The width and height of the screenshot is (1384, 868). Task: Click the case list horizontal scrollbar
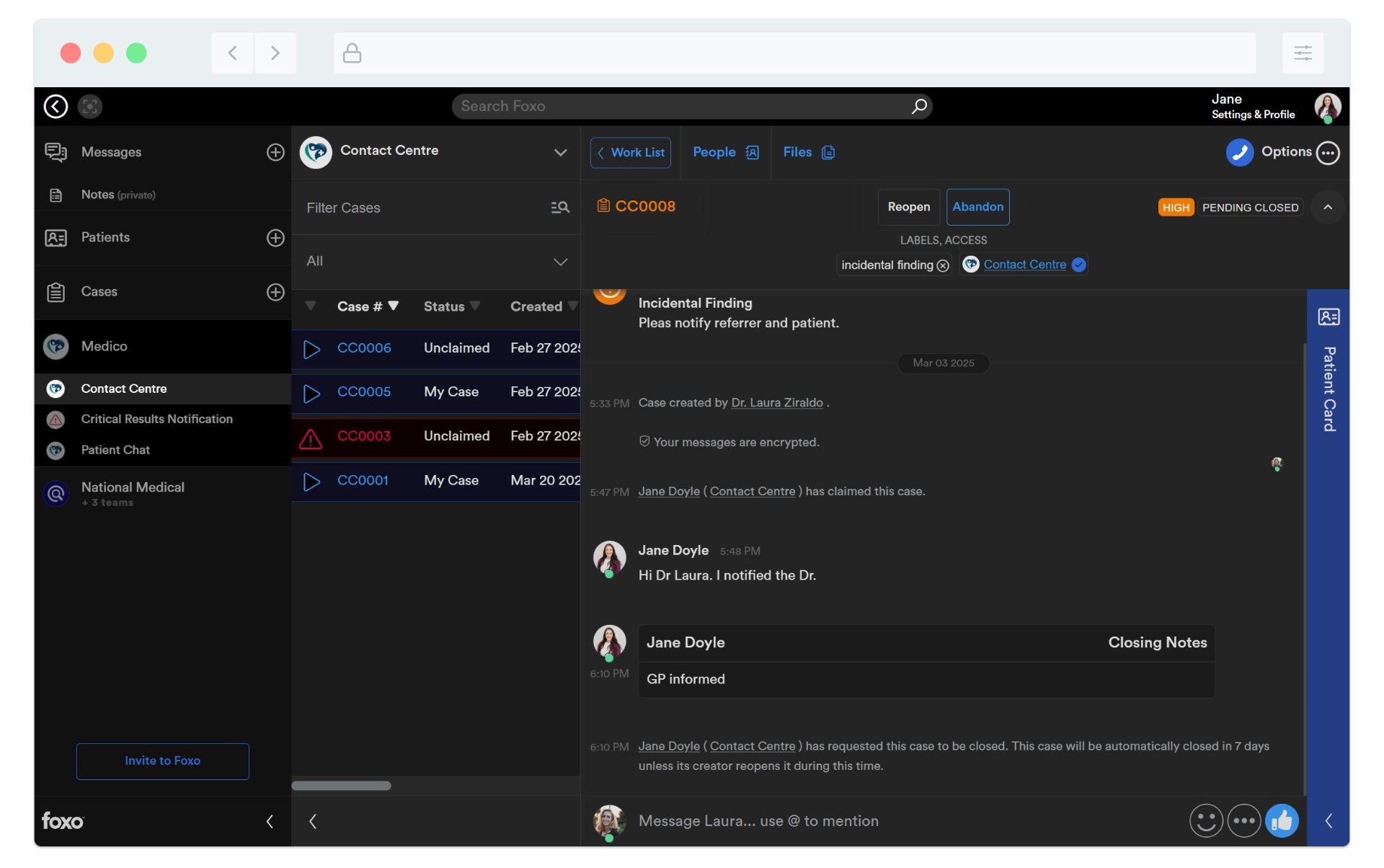pyautogui.click(x=341, y=786)
